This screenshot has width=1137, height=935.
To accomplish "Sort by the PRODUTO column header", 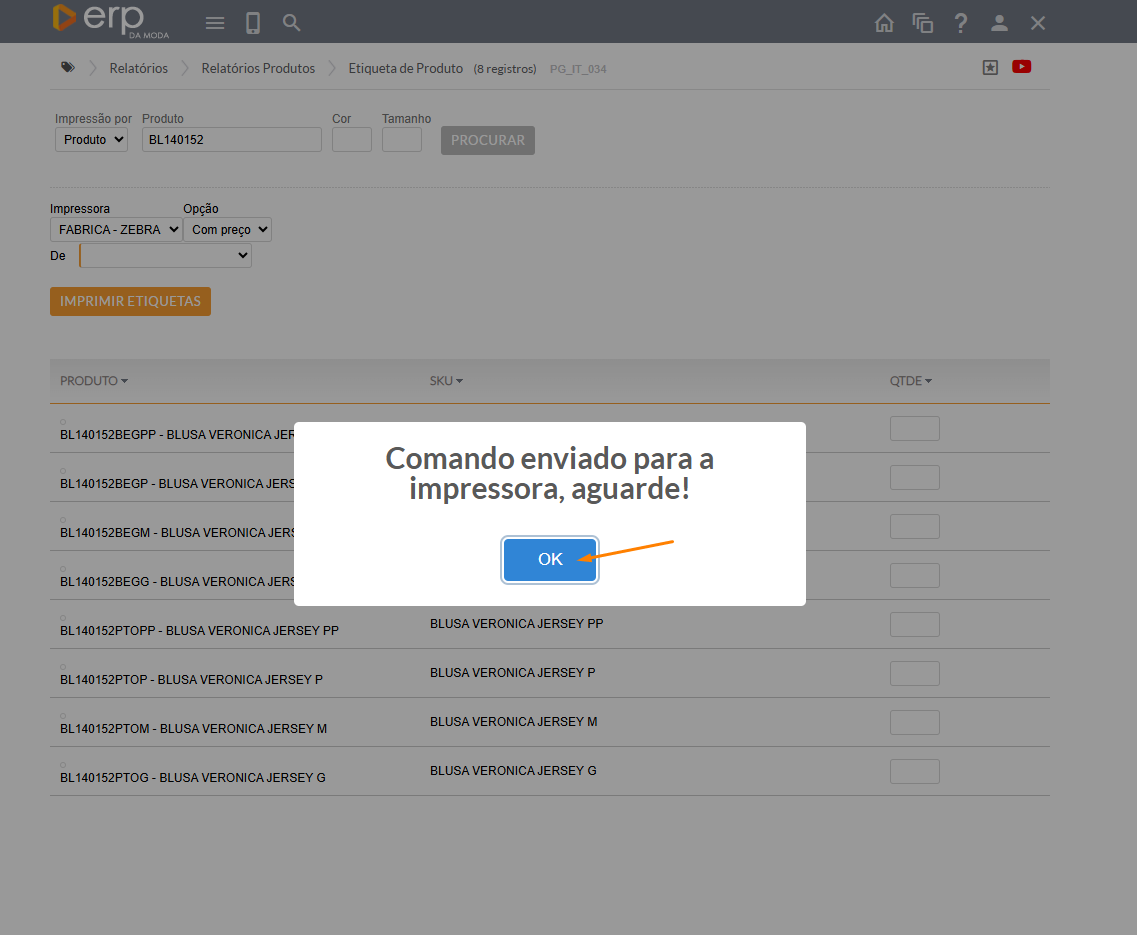I will [93, 381].
